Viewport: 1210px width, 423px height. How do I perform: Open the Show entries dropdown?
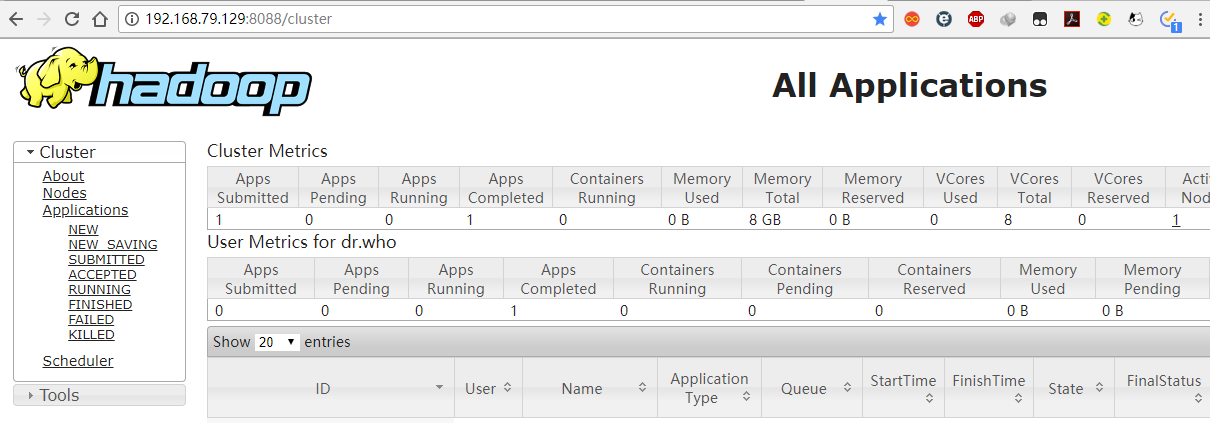coord(278,342)
